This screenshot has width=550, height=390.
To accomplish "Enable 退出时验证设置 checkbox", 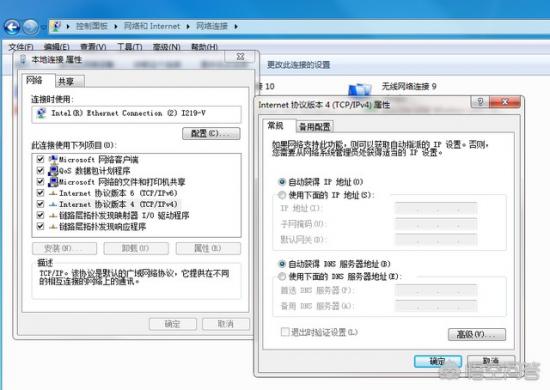I will (x=285, y=332).
